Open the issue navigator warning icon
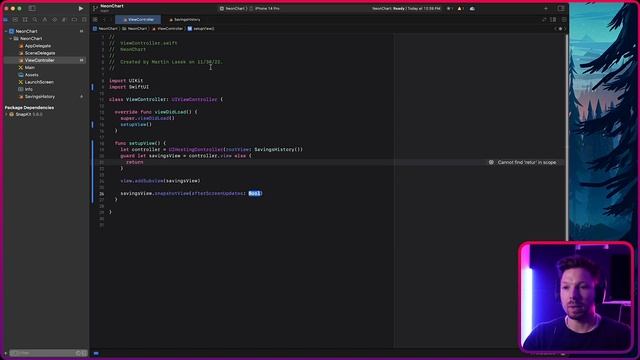Screen dimensions: 640x360 pos(44,20)
